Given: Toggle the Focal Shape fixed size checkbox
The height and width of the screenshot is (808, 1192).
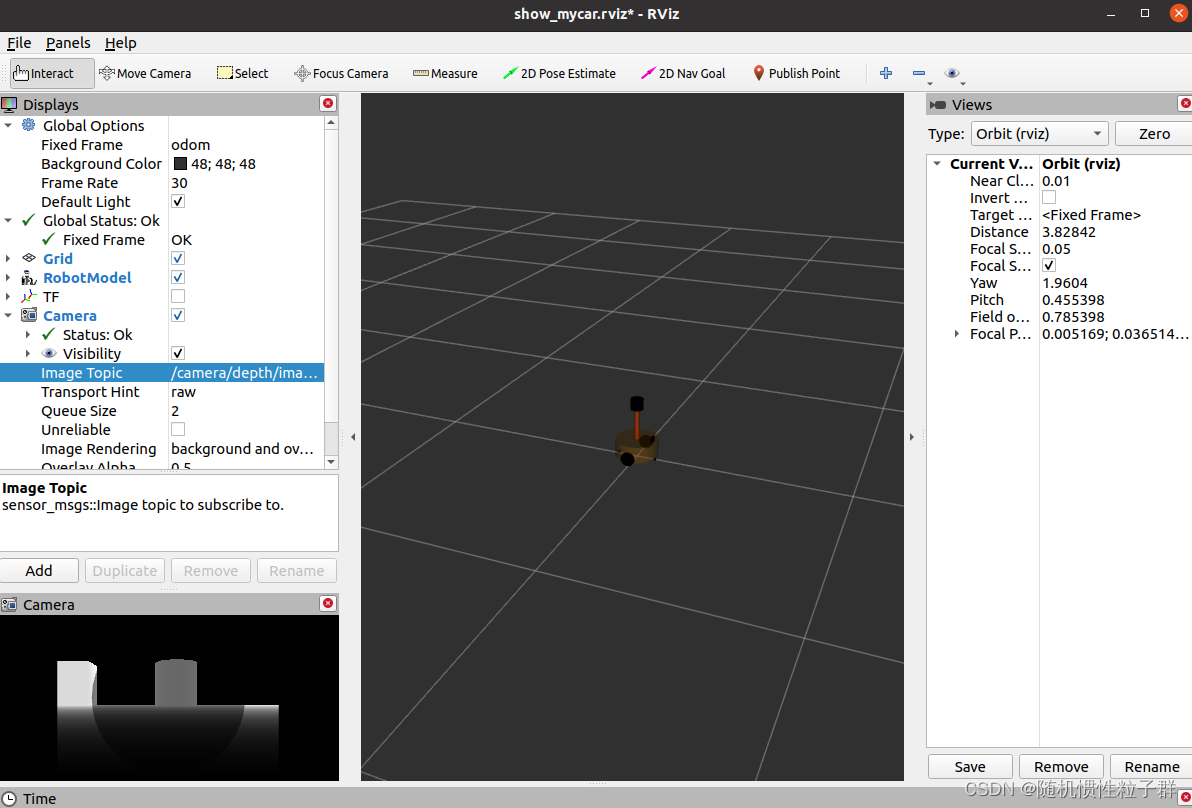Looking at the screenshot, I should [x=1049, y=265].
